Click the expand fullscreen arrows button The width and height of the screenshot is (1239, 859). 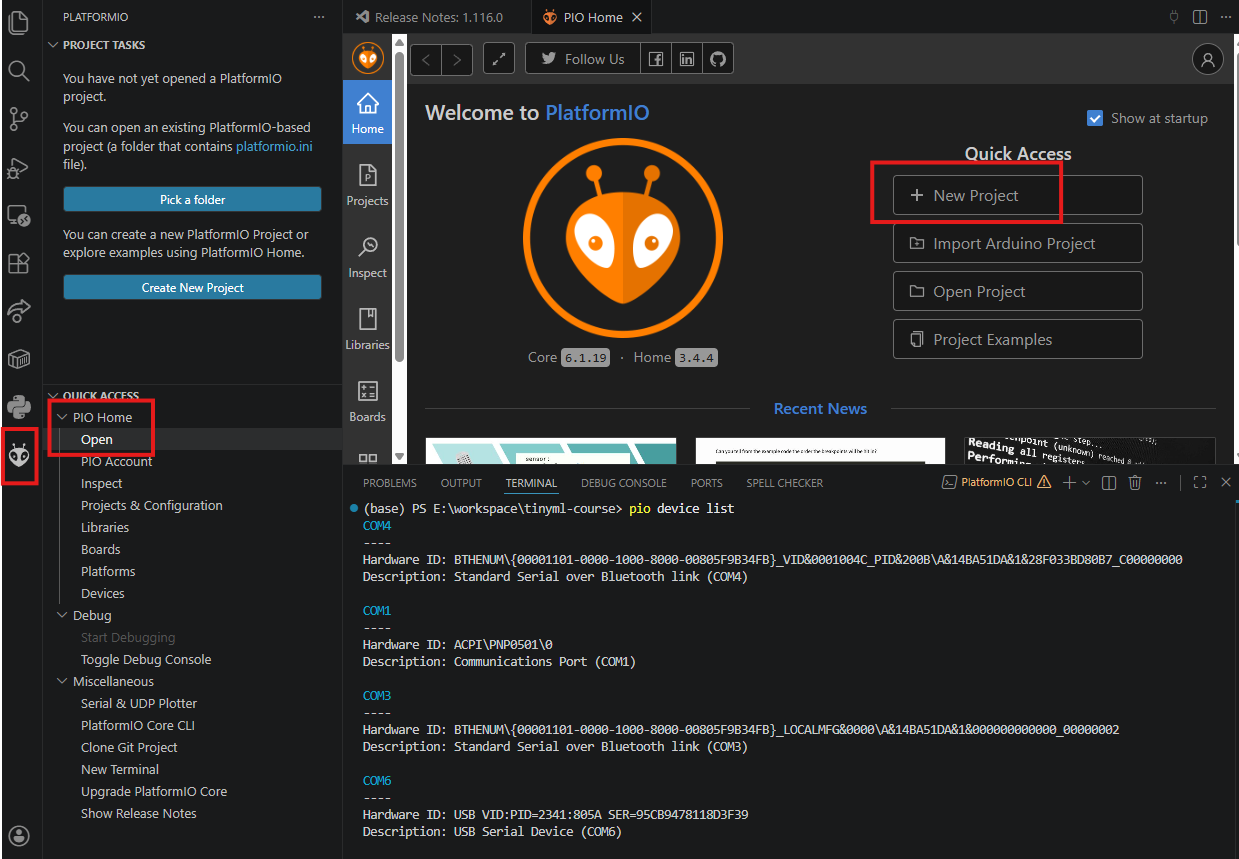(x=498, y=59)
